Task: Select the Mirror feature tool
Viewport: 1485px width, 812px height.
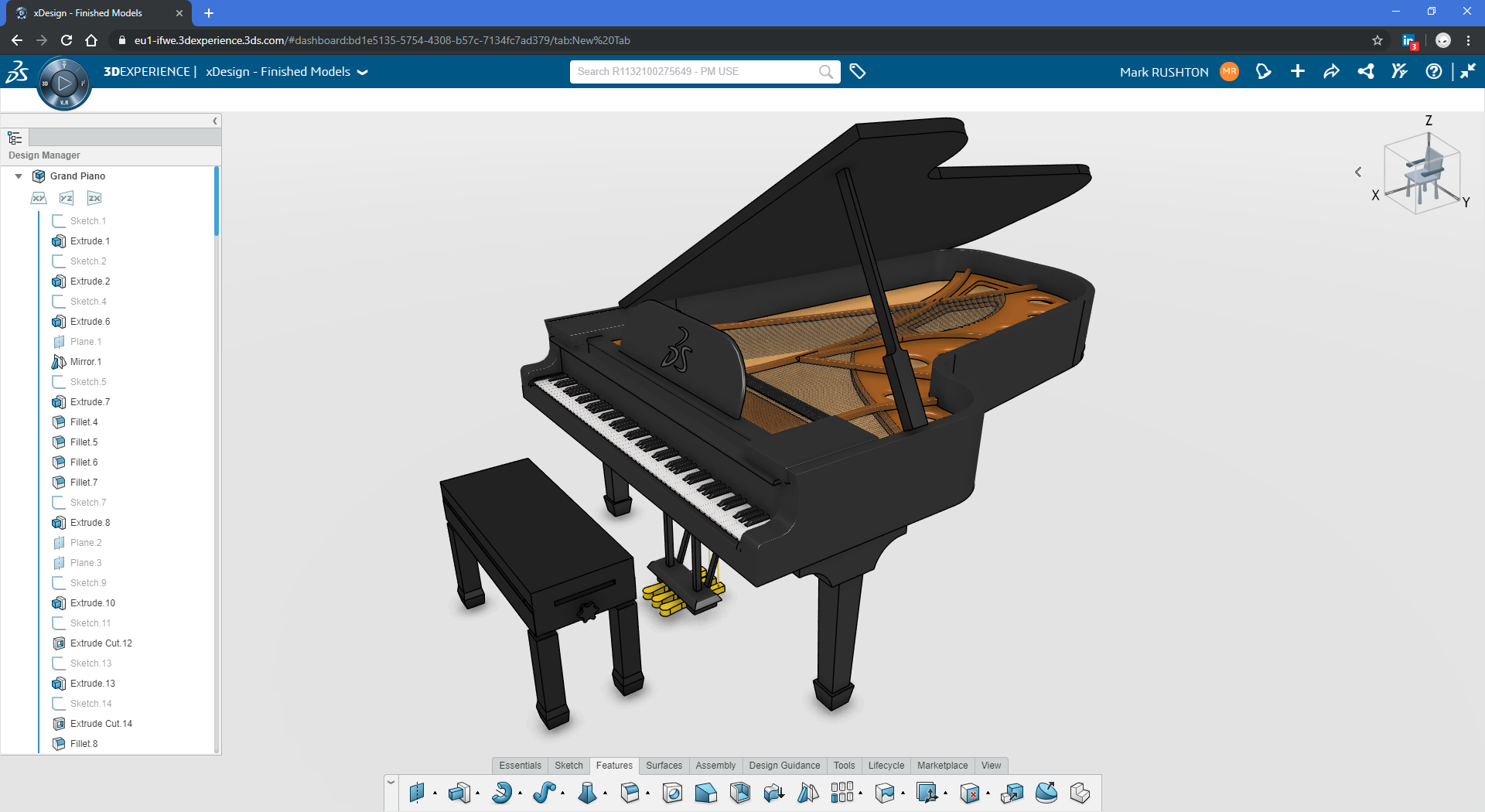Action: coord(807,793)
